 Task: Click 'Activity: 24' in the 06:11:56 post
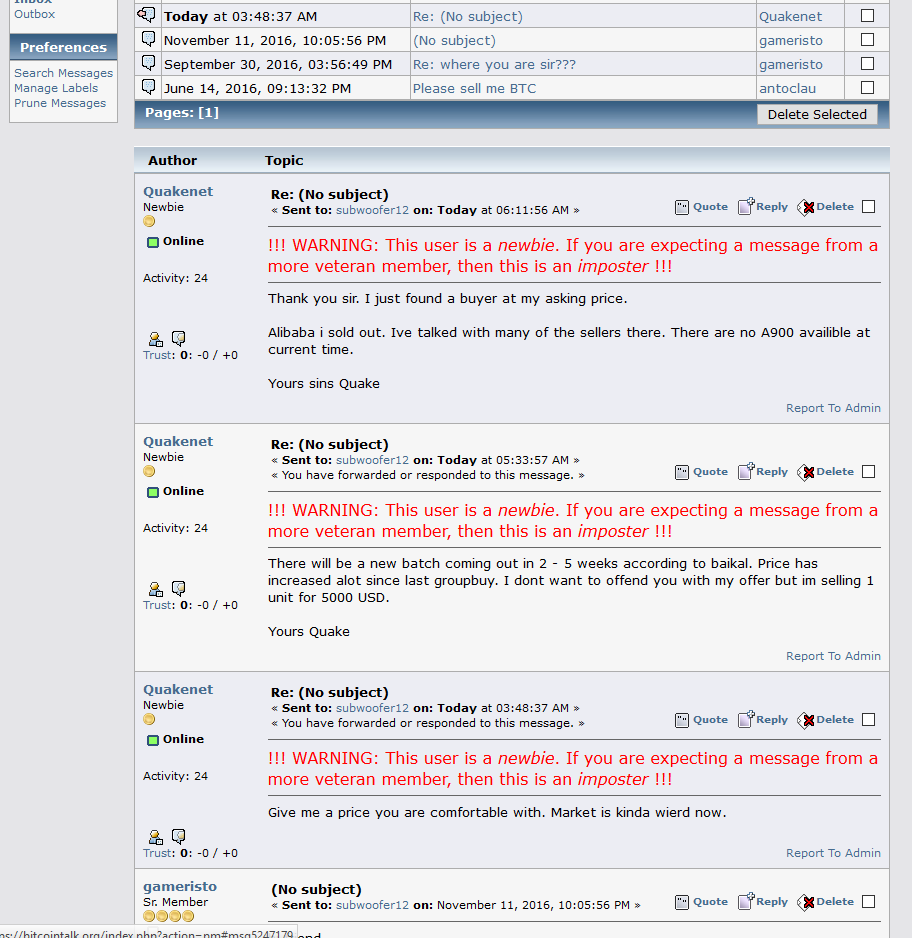[175, 278]
